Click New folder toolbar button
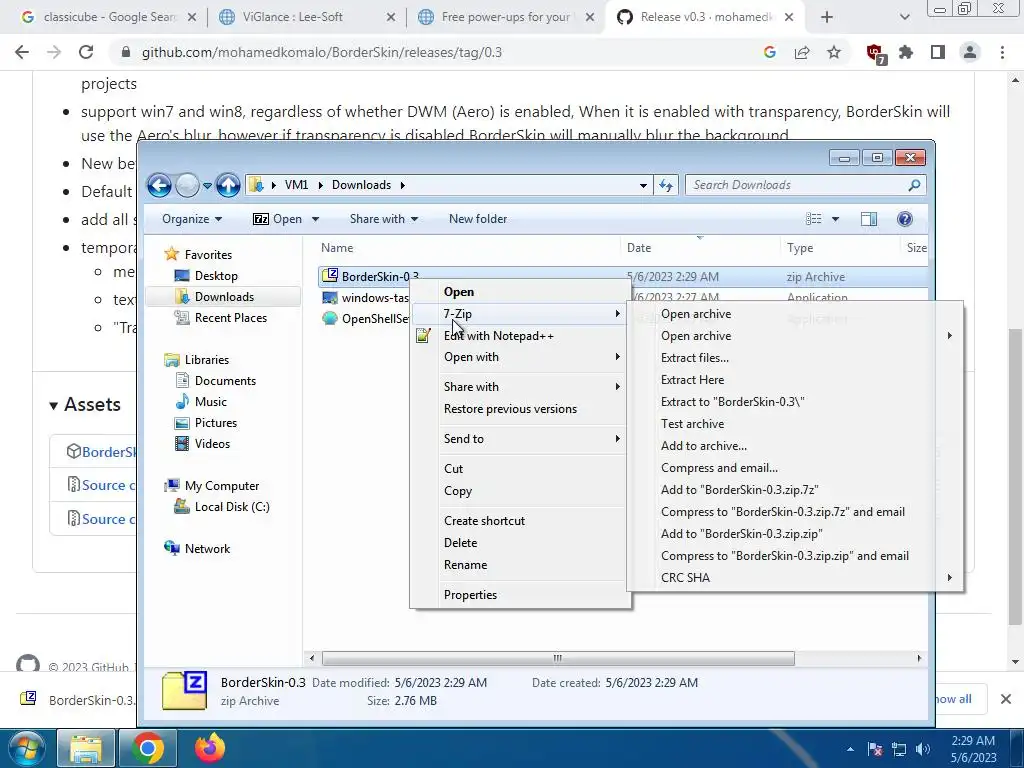Image resolution: width=1024 pixels, height=768 pixels. (478, 219)
